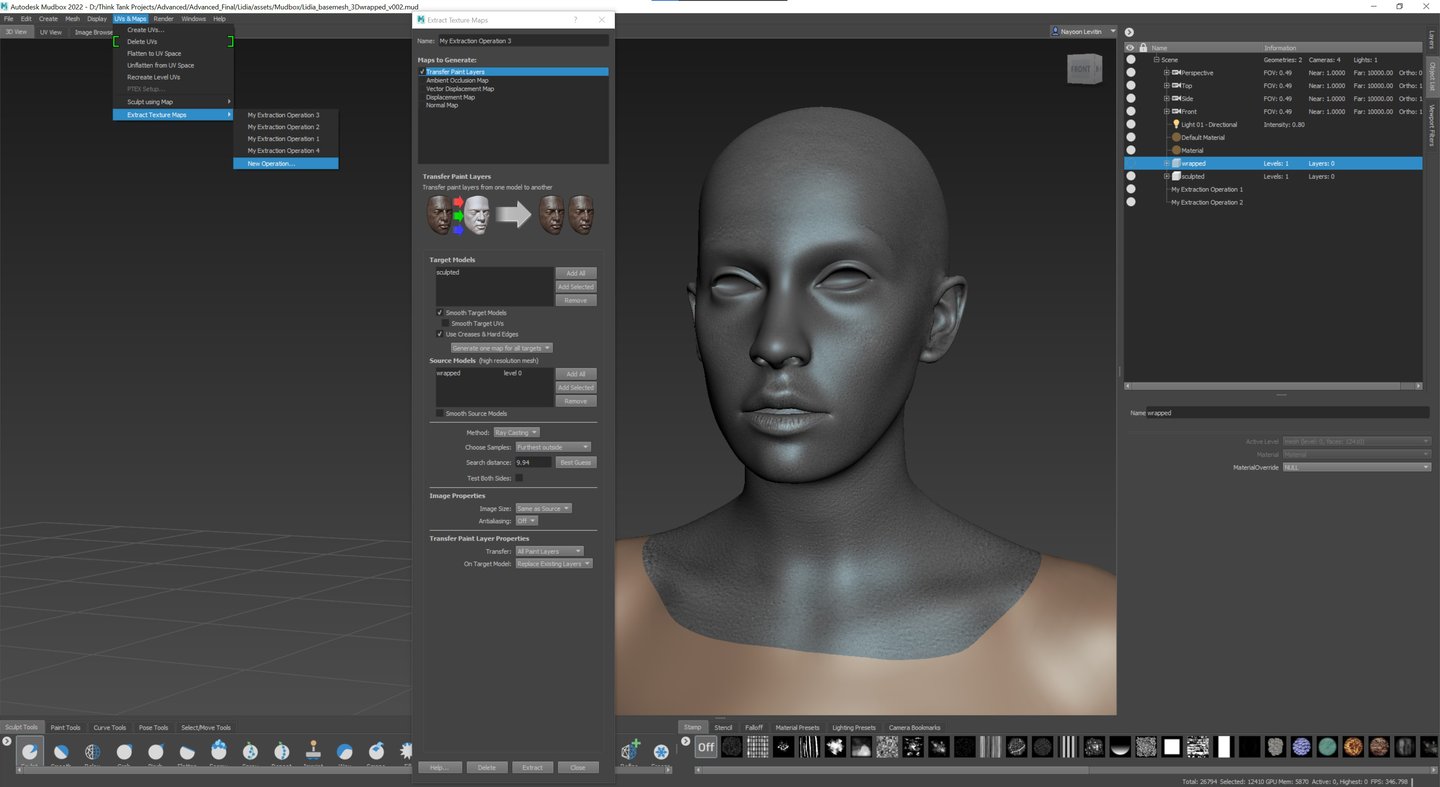Select the Freeze snowflake tool
The height and width of the screenshot is (787, 1440).
click(x=661, y=751)
